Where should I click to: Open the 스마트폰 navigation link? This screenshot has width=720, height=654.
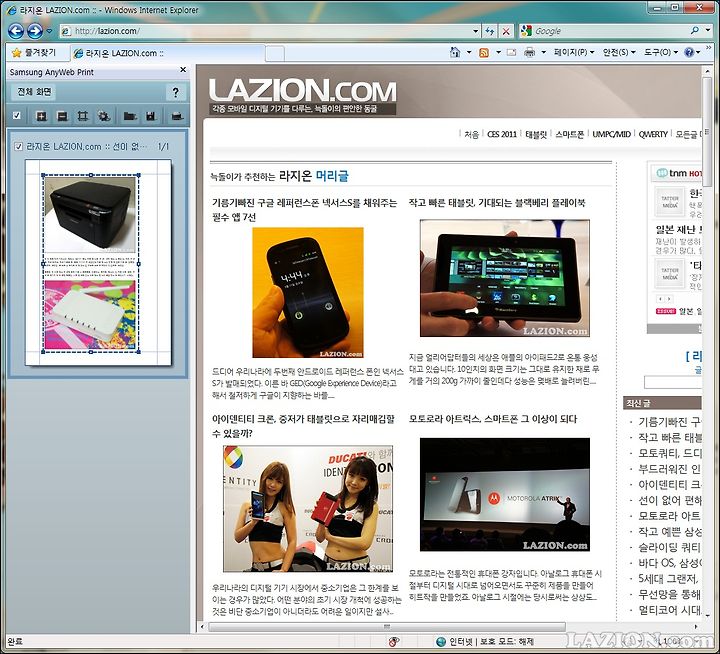coord(569,134)
